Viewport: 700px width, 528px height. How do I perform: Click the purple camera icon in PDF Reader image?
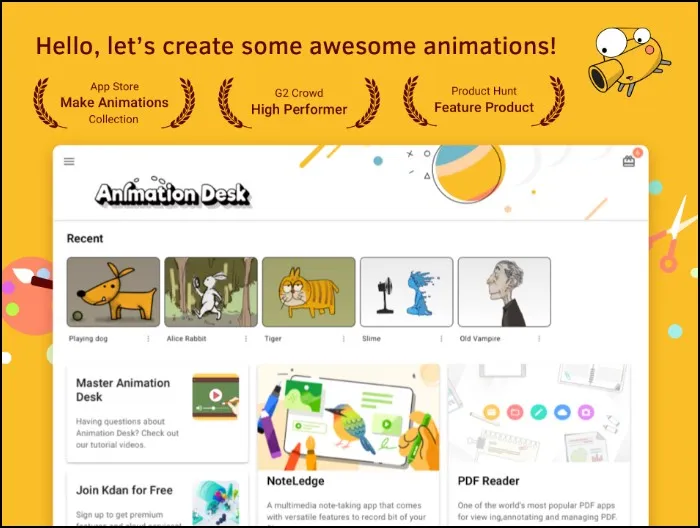586,412
